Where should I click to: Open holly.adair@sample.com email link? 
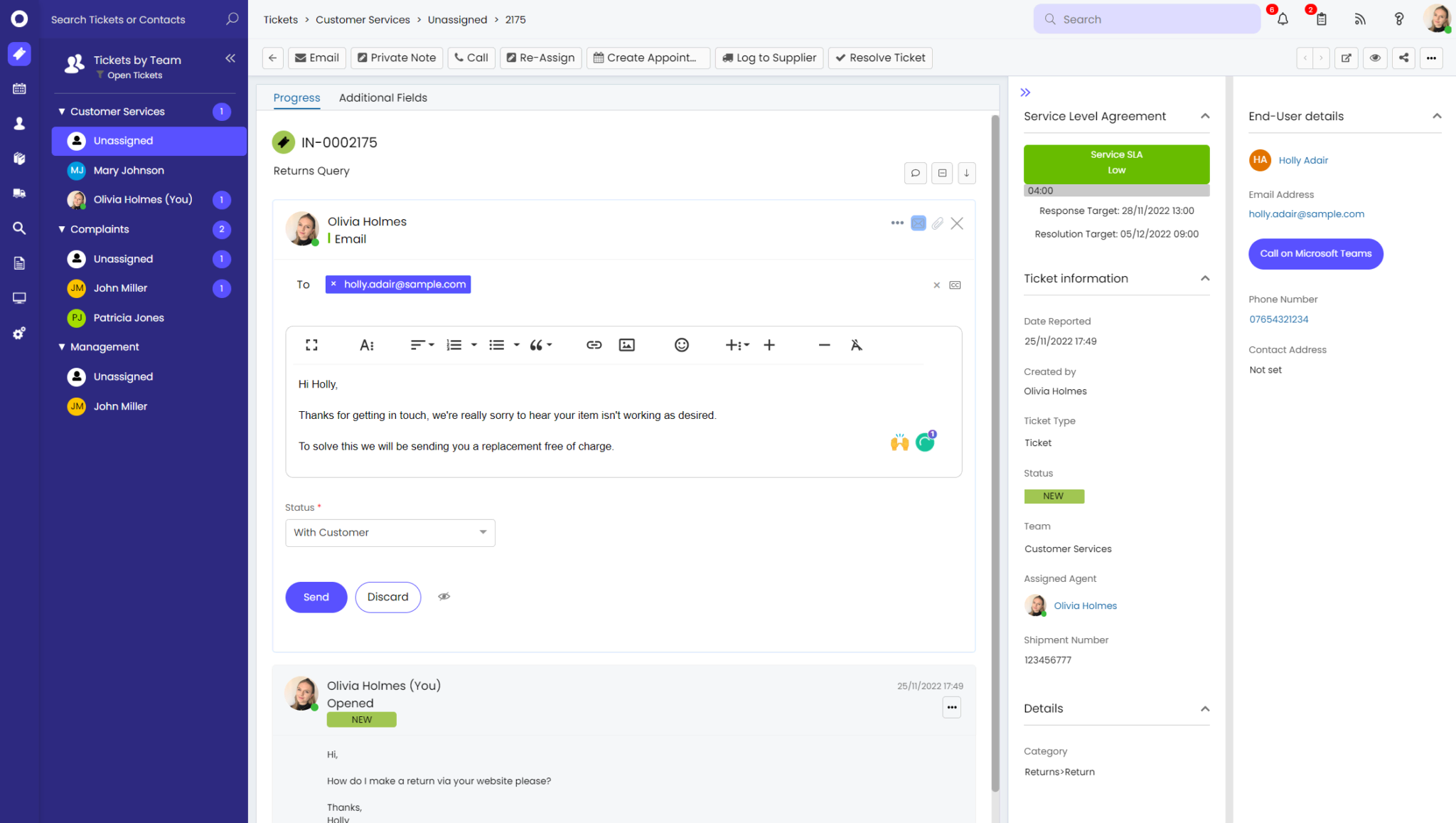(x=1306, y=214)
